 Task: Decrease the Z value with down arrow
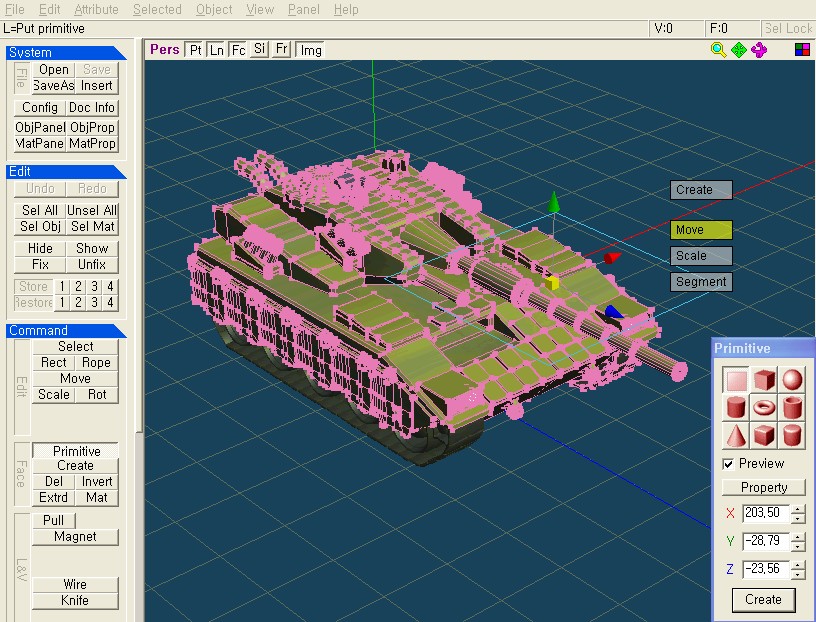pyautogui.click(x=798, y=574)
